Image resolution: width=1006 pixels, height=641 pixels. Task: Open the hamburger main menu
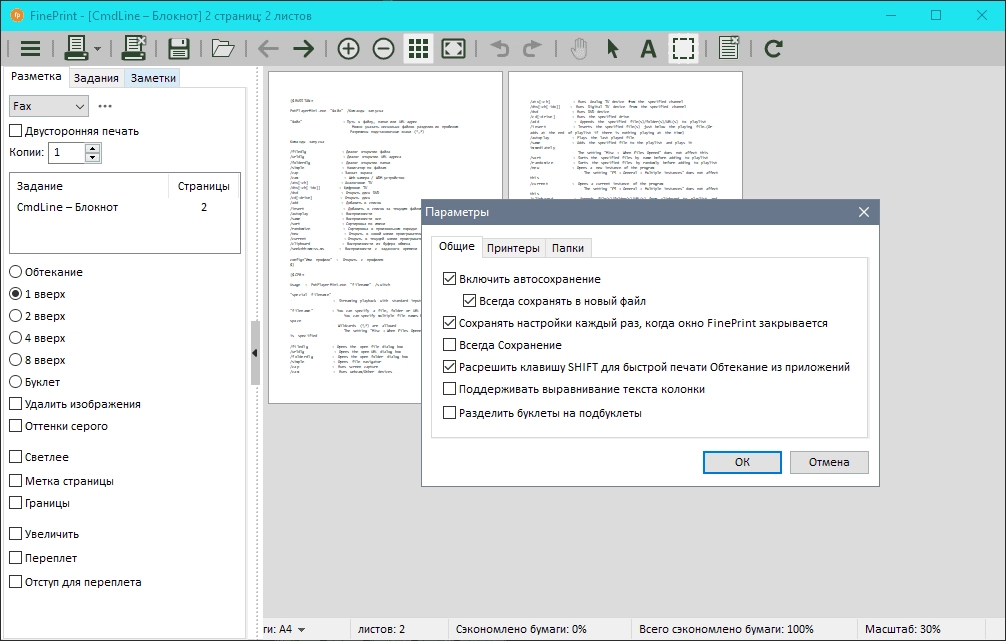30,49
